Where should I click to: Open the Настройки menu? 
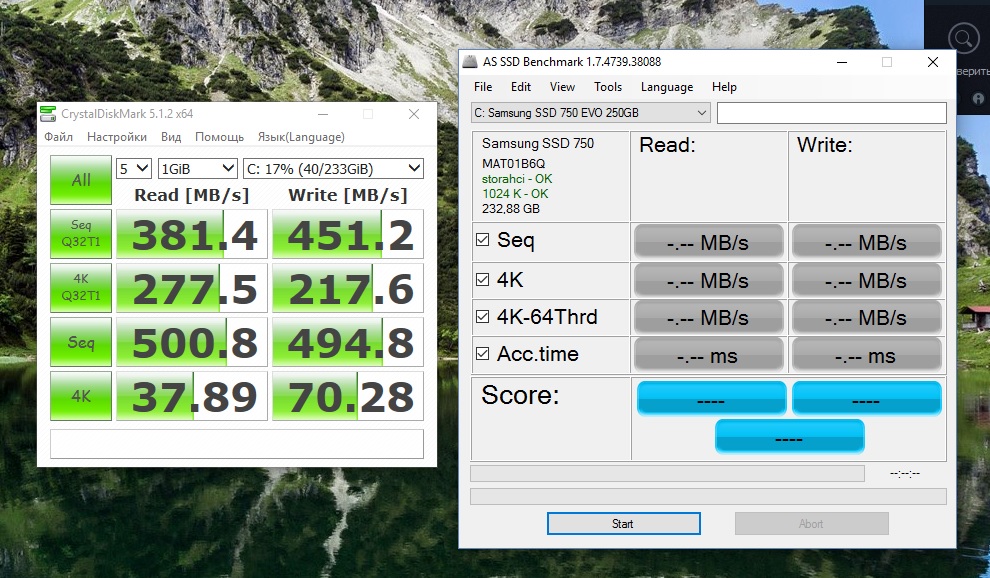click(117, 137)
